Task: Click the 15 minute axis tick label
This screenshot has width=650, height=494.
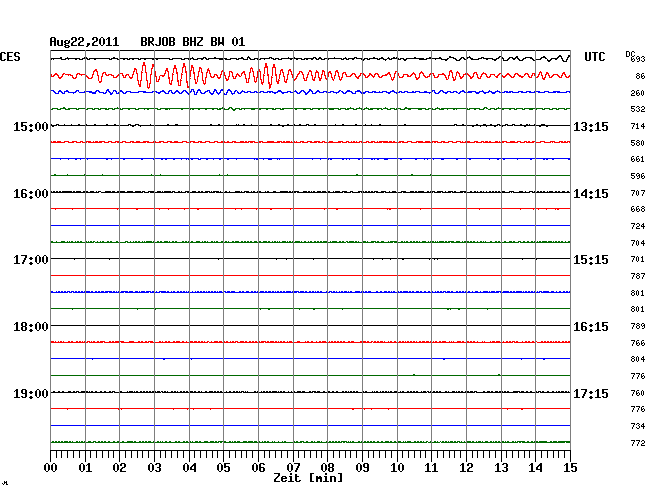Action: coord(570,468)
